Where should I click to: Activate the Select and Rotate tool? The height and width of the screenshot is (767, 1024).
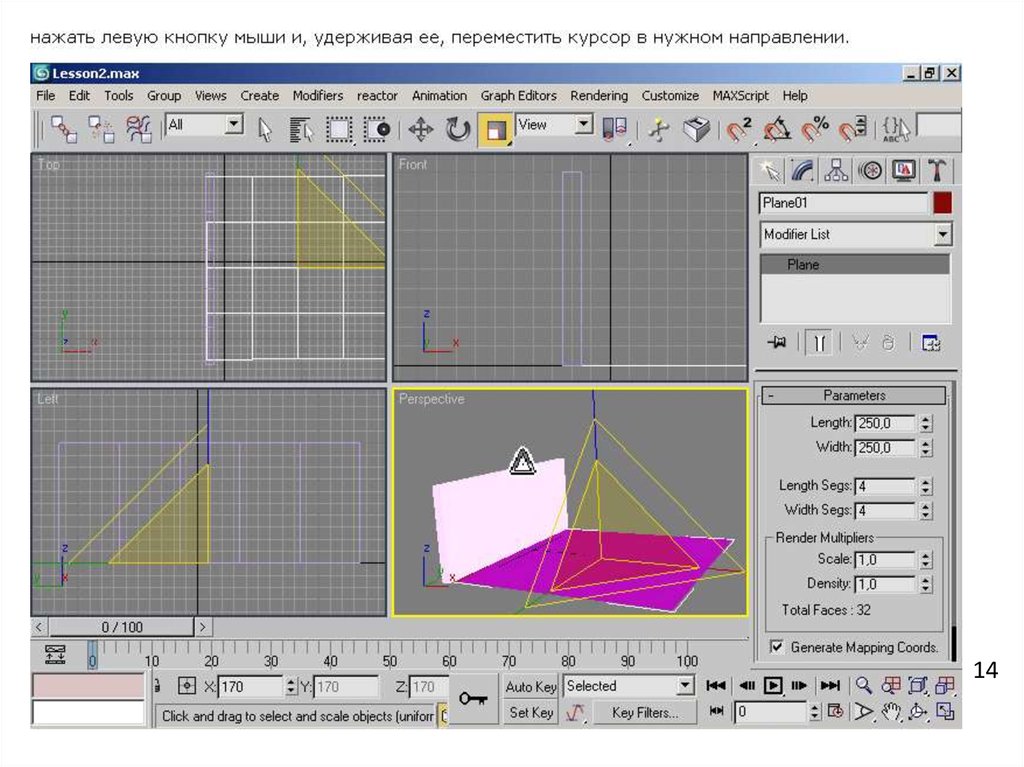458,129
